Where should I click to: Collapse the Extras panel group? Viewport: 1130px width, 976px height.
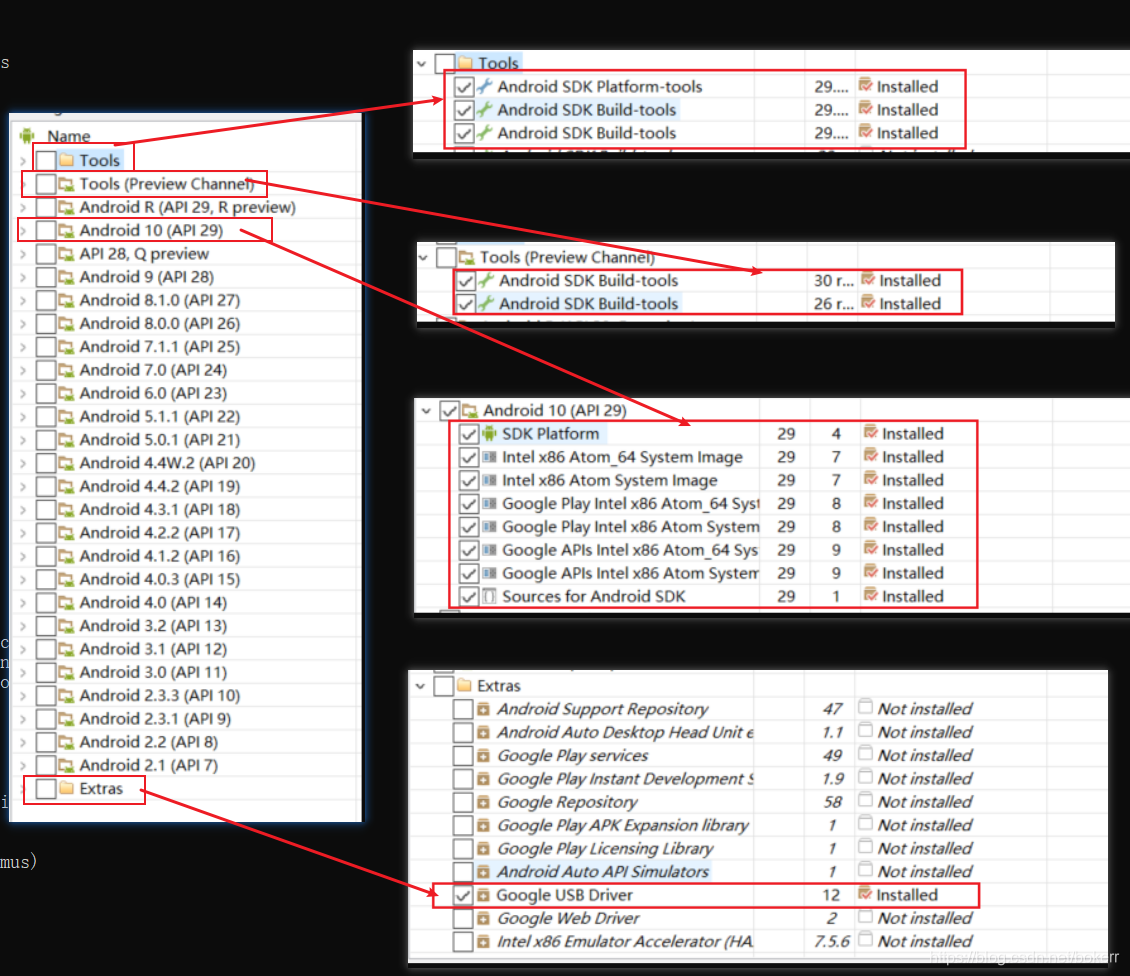tap(420, 686)
